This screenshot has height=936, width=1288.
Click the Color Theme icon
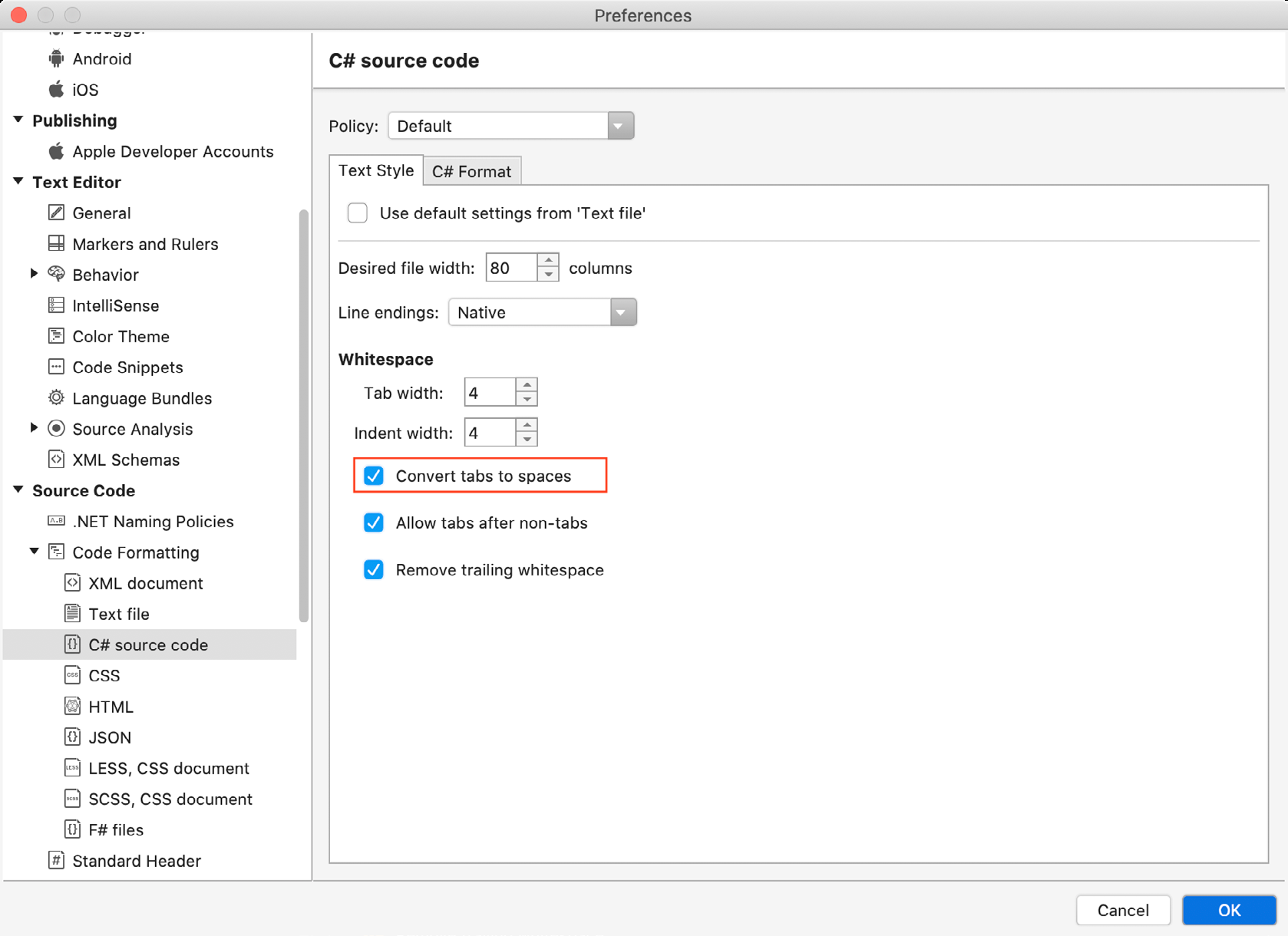click(56, 336)
